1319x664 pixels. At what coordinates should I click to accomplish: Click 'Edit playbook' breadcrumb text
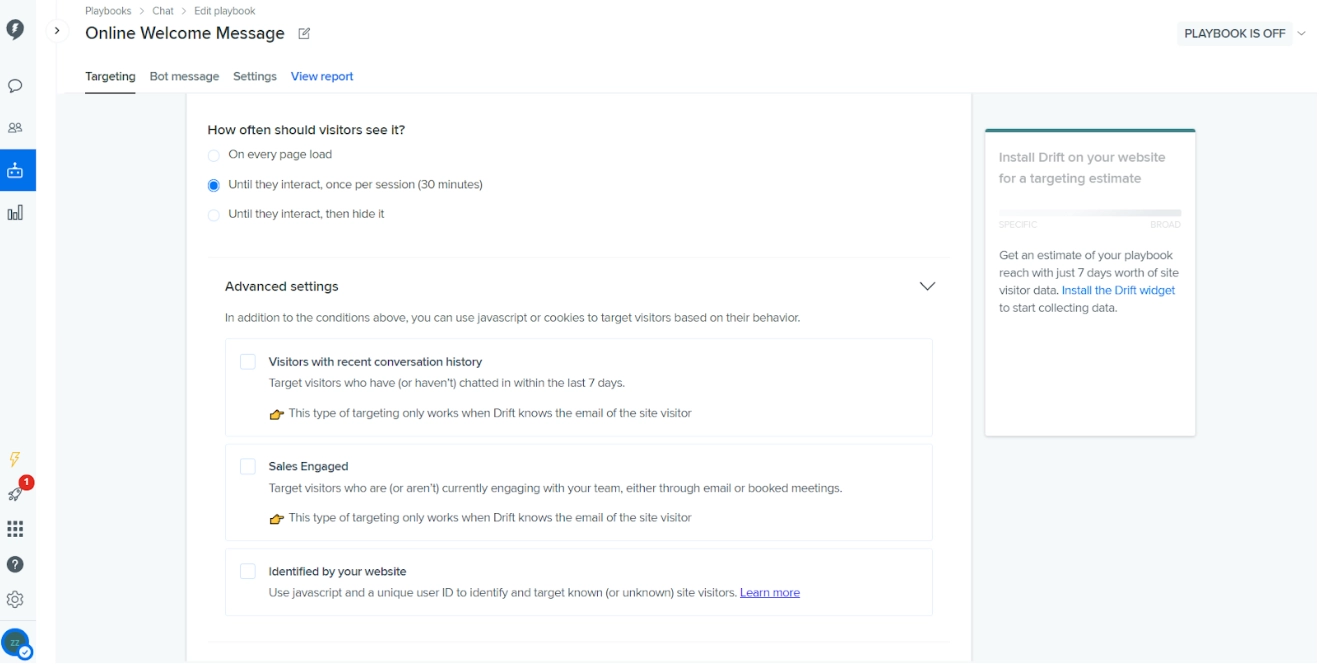(225, 11)
